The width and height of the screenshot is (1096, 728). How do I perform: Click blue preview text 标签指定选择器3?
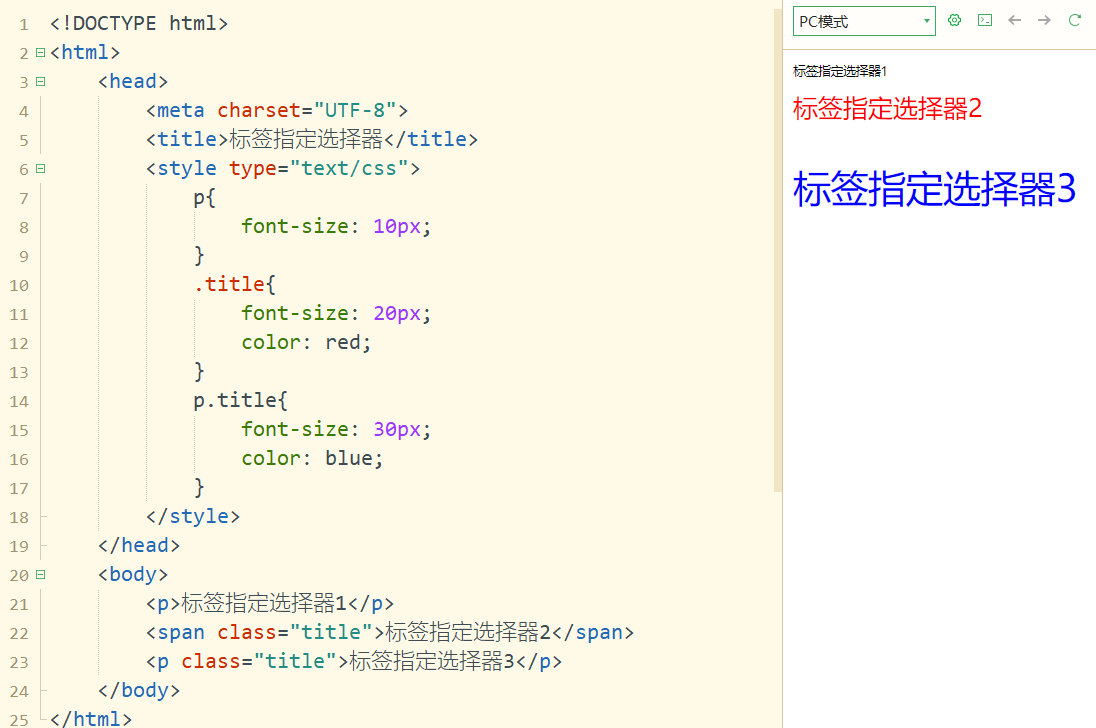(x=934, y=189)
